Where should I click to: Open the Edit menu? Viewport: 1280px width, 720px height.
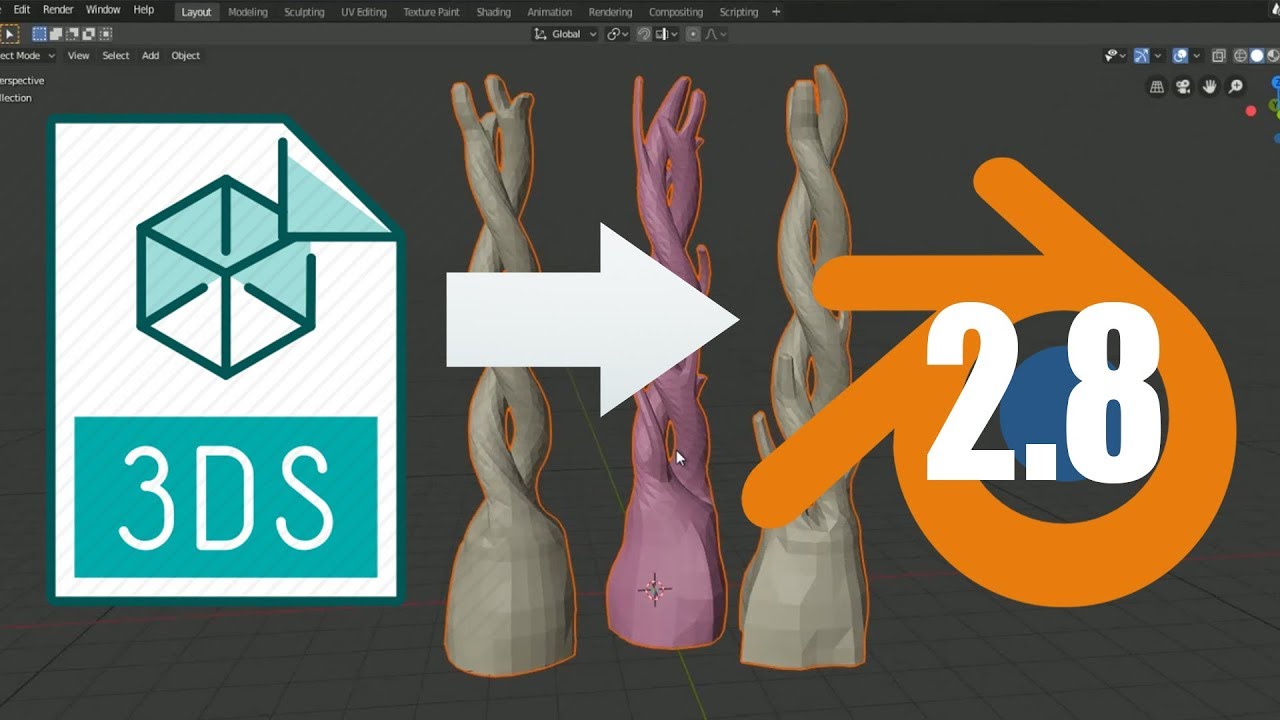tap(22, 10)
